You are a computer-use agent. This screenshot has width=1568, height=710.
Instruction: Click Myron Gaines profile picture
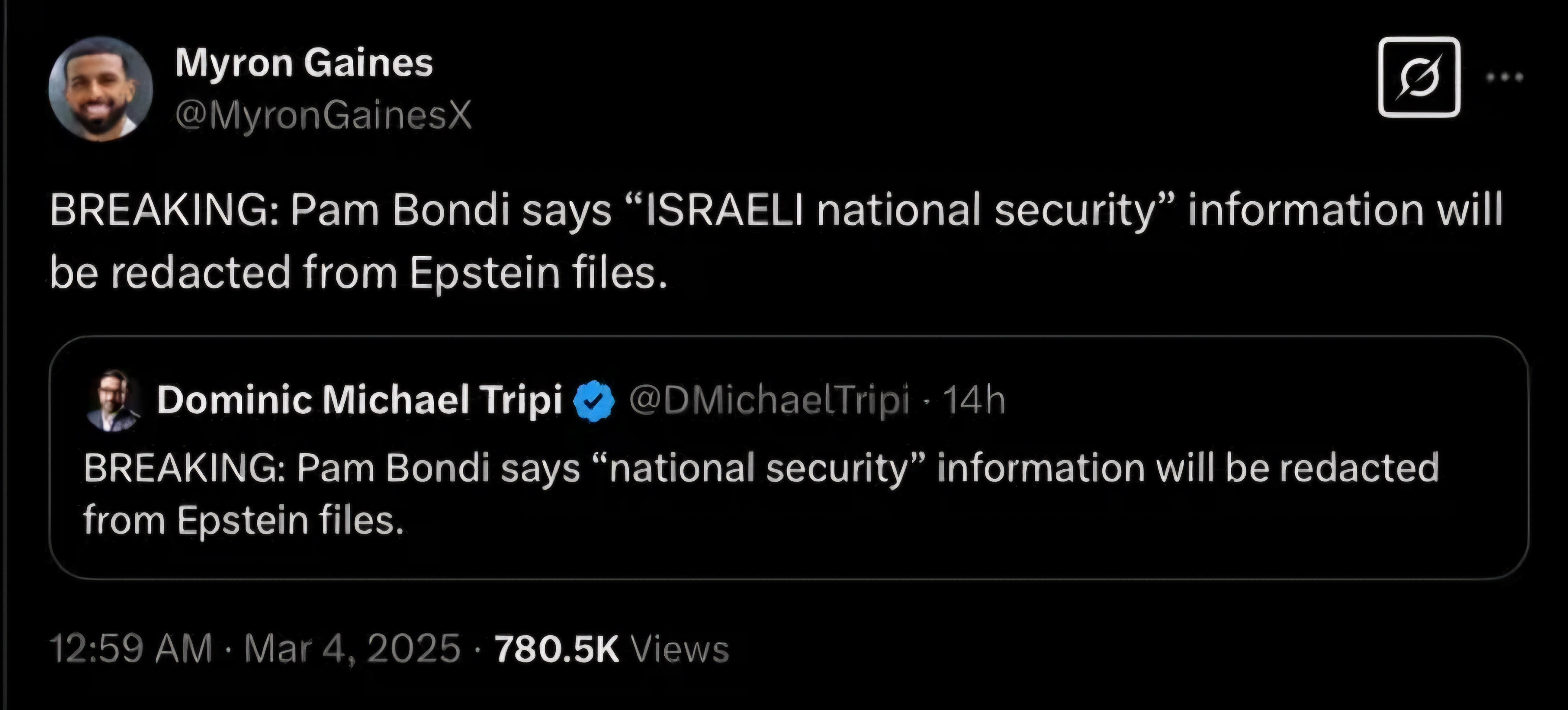tap(101, 89)
